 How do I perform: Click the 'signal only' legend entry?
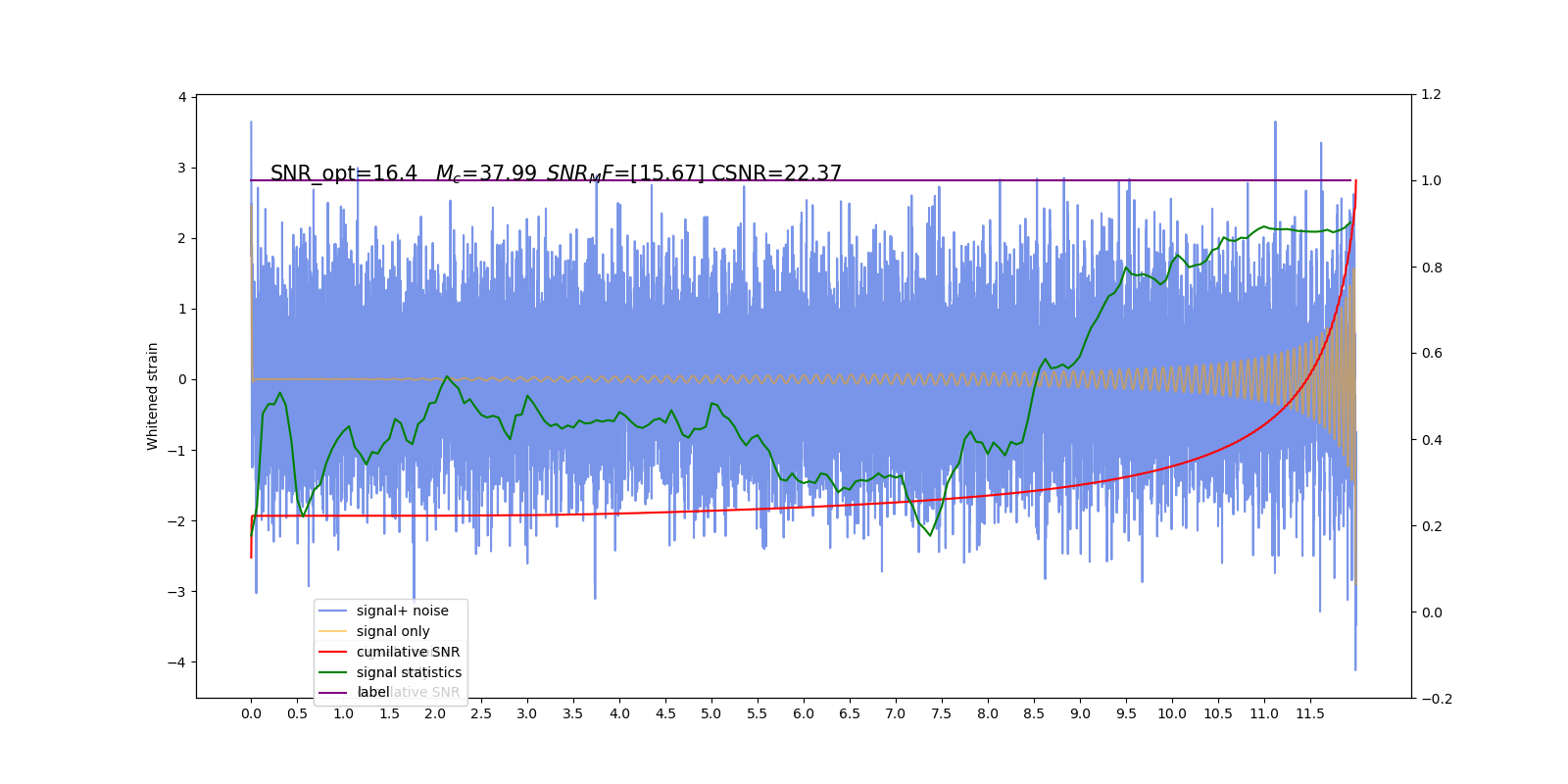(x=393, y=631)
